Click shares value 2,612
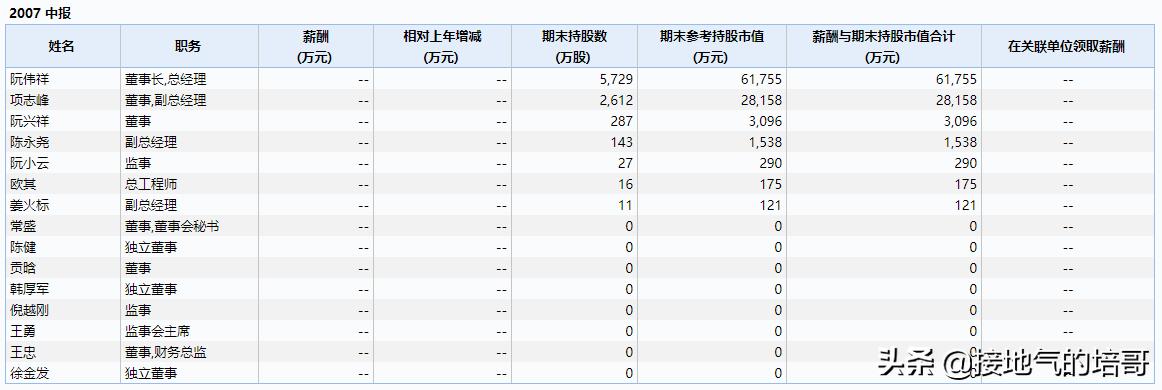Screen dimensions: 1162x390 click(x=617, y=100)
